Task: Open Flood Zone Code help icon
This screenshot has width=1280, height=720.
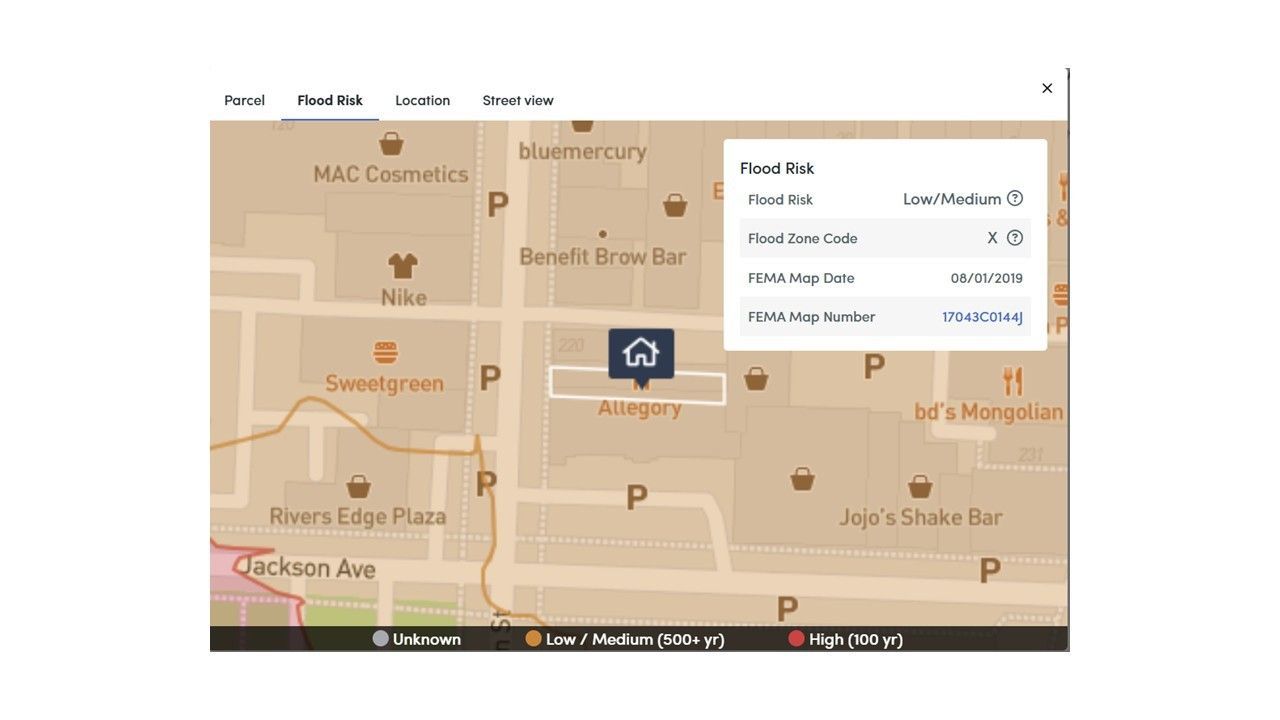Action: point(1015,238)
